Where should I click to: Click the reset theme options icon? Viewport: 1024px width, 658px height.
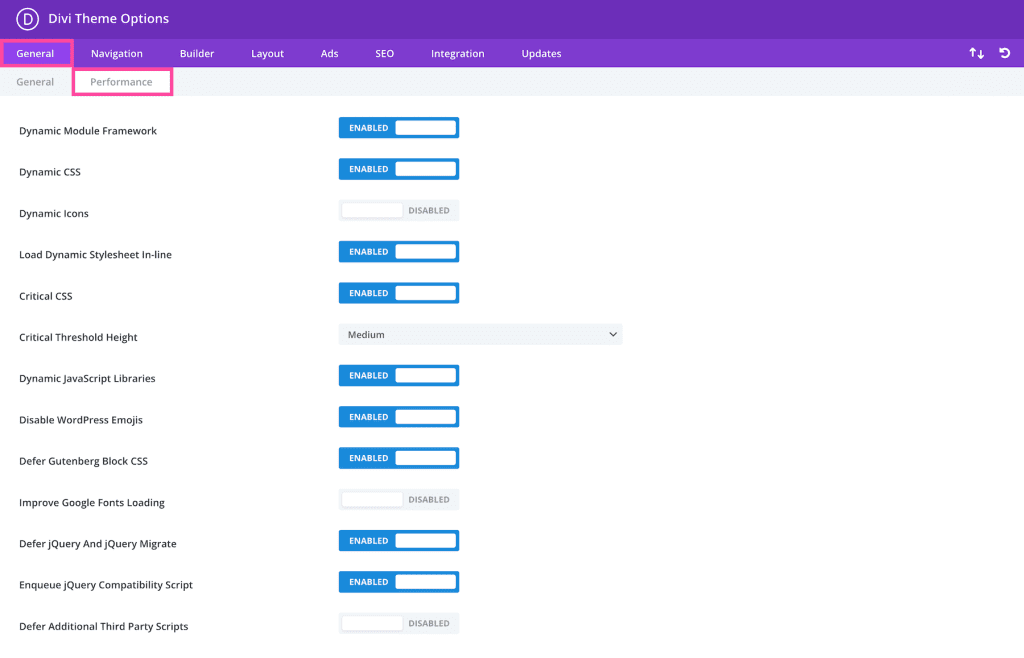pyautogui.click(x=1004, y=53)
